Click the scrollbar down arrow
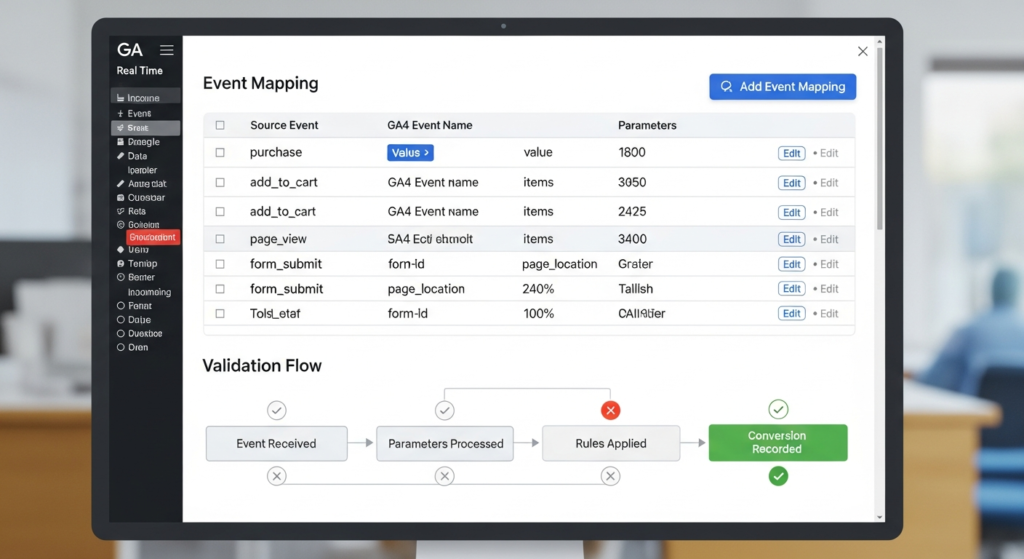The height and width of the screenshot is (559, 1024). (880, 517)
